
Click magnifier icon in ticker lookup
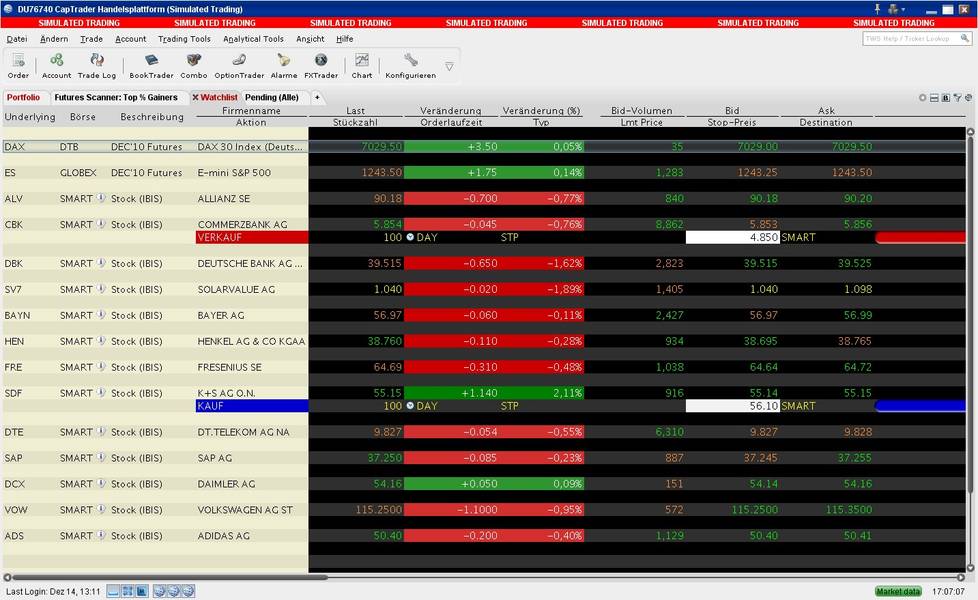click(x=965, y=38)
